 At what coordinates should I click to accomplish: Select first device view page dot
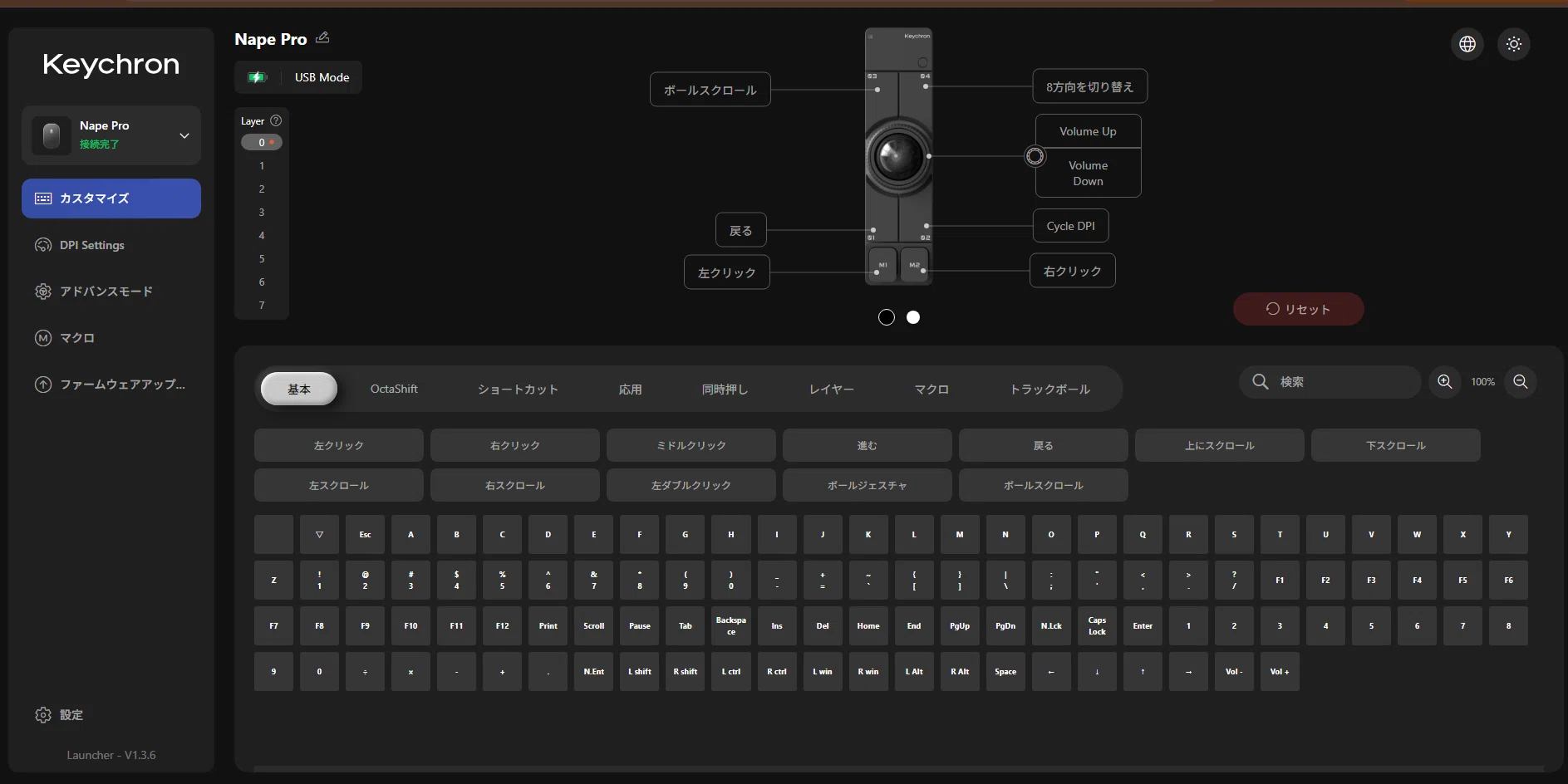click(x=887, y=317)
